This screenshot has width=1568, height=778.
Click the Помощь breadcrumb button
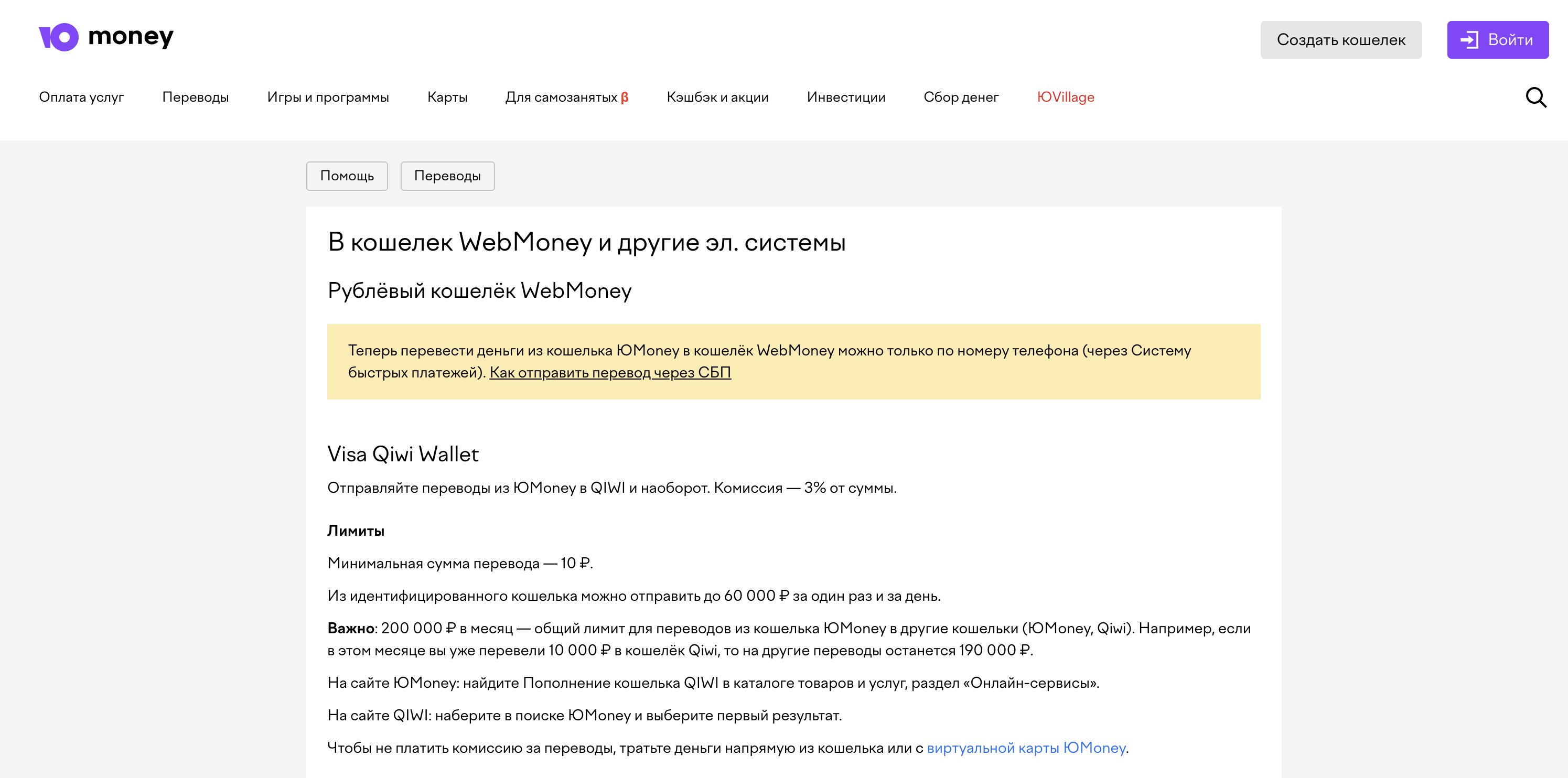[347, 176]
